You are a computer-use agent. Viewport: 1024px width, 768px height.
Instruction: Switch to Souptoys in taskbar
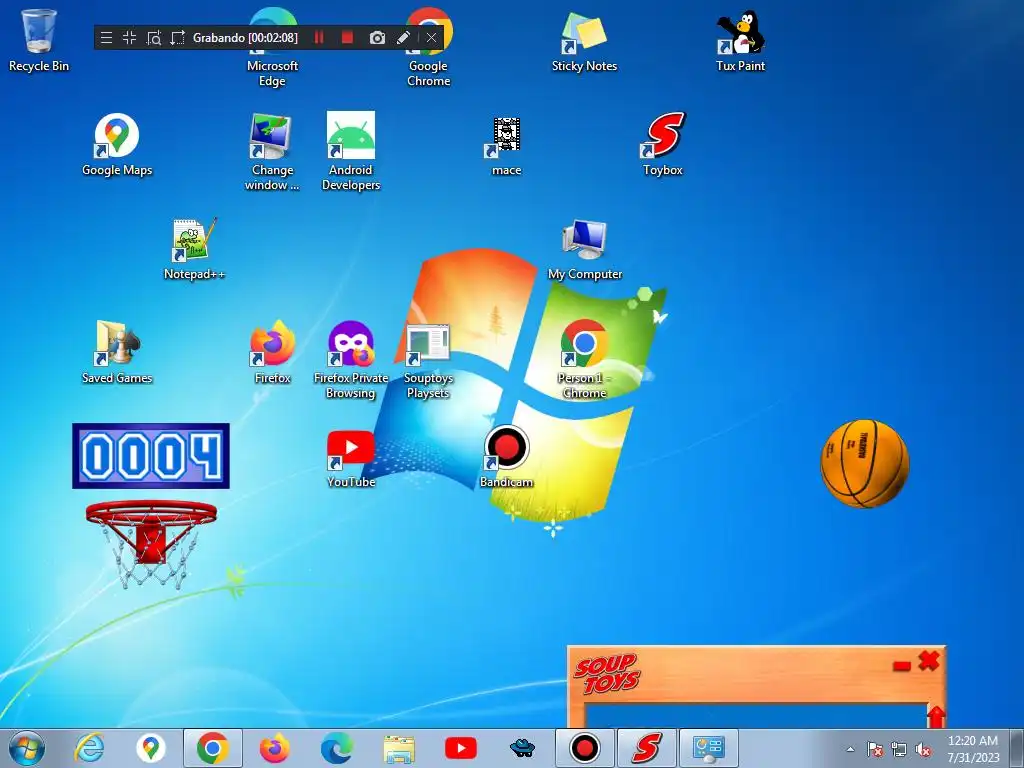(647, 748)
